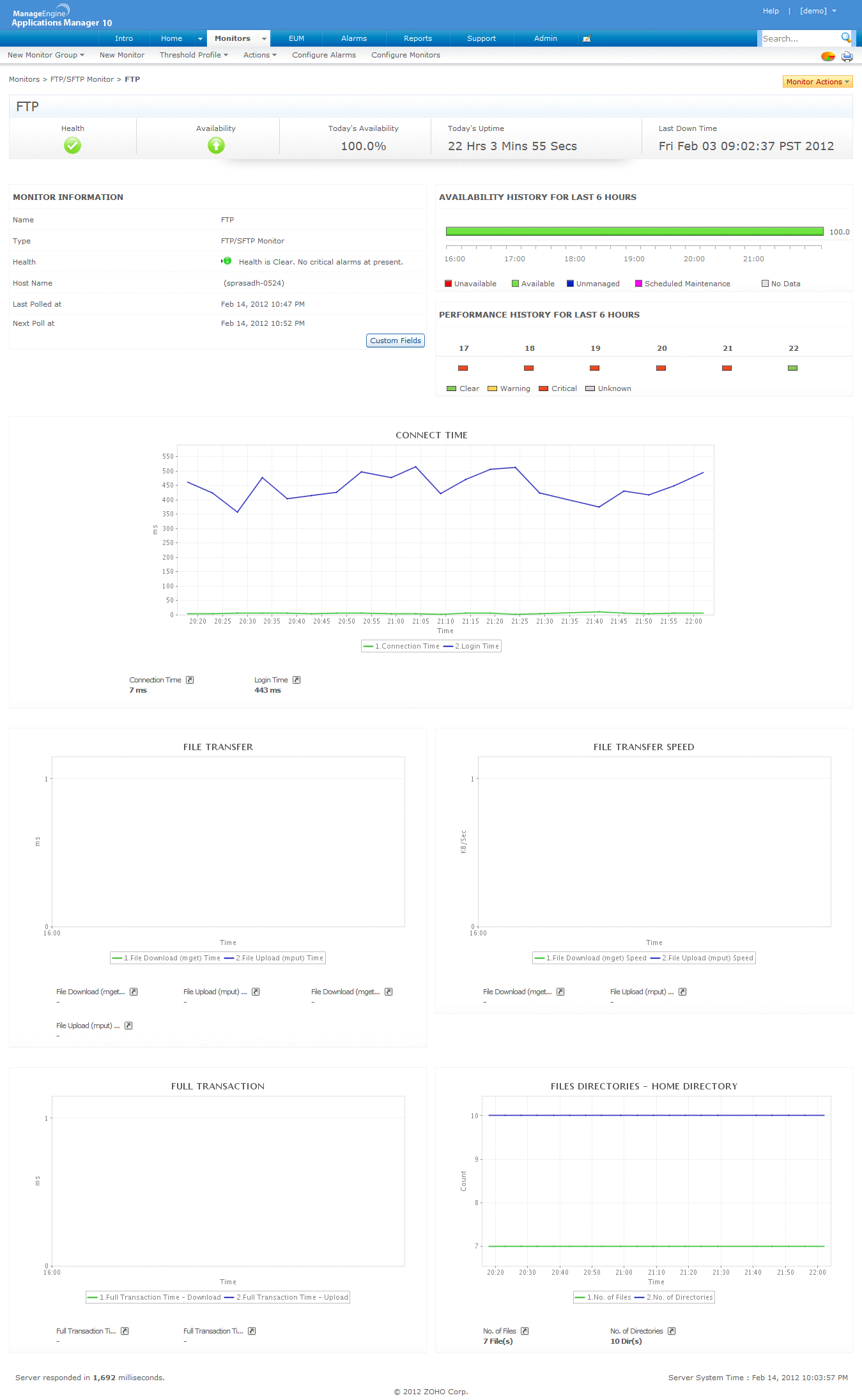The image size is (862, 1400).
Task: Open Login Time details popup icon
Action: pos(296,680)
